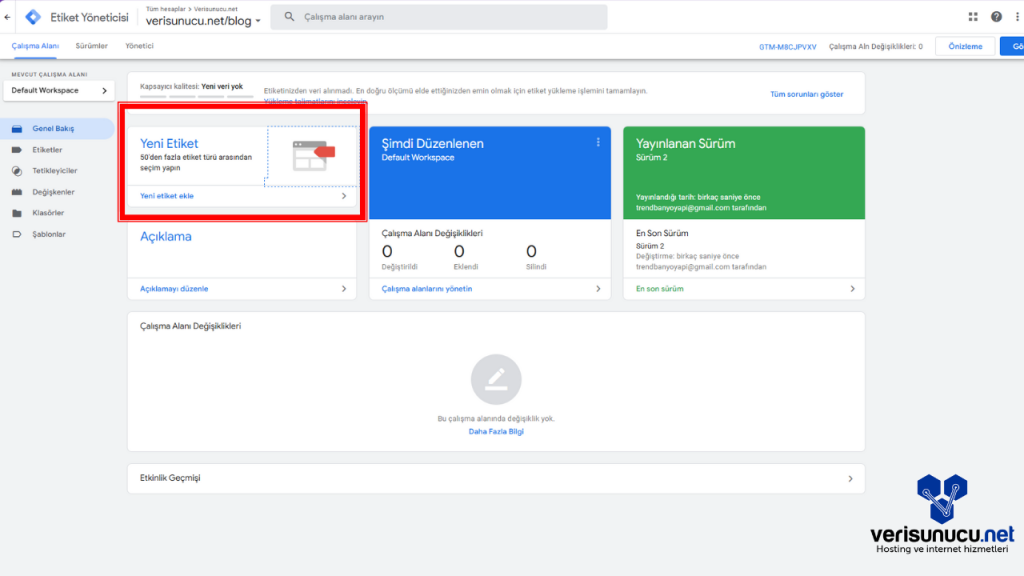This screenshot has height=576, width=1024.
Task: Click the Çalışma Aln Değişiklikleri: 0 counter
Action: pyautogui.click(x=876, y=47)
